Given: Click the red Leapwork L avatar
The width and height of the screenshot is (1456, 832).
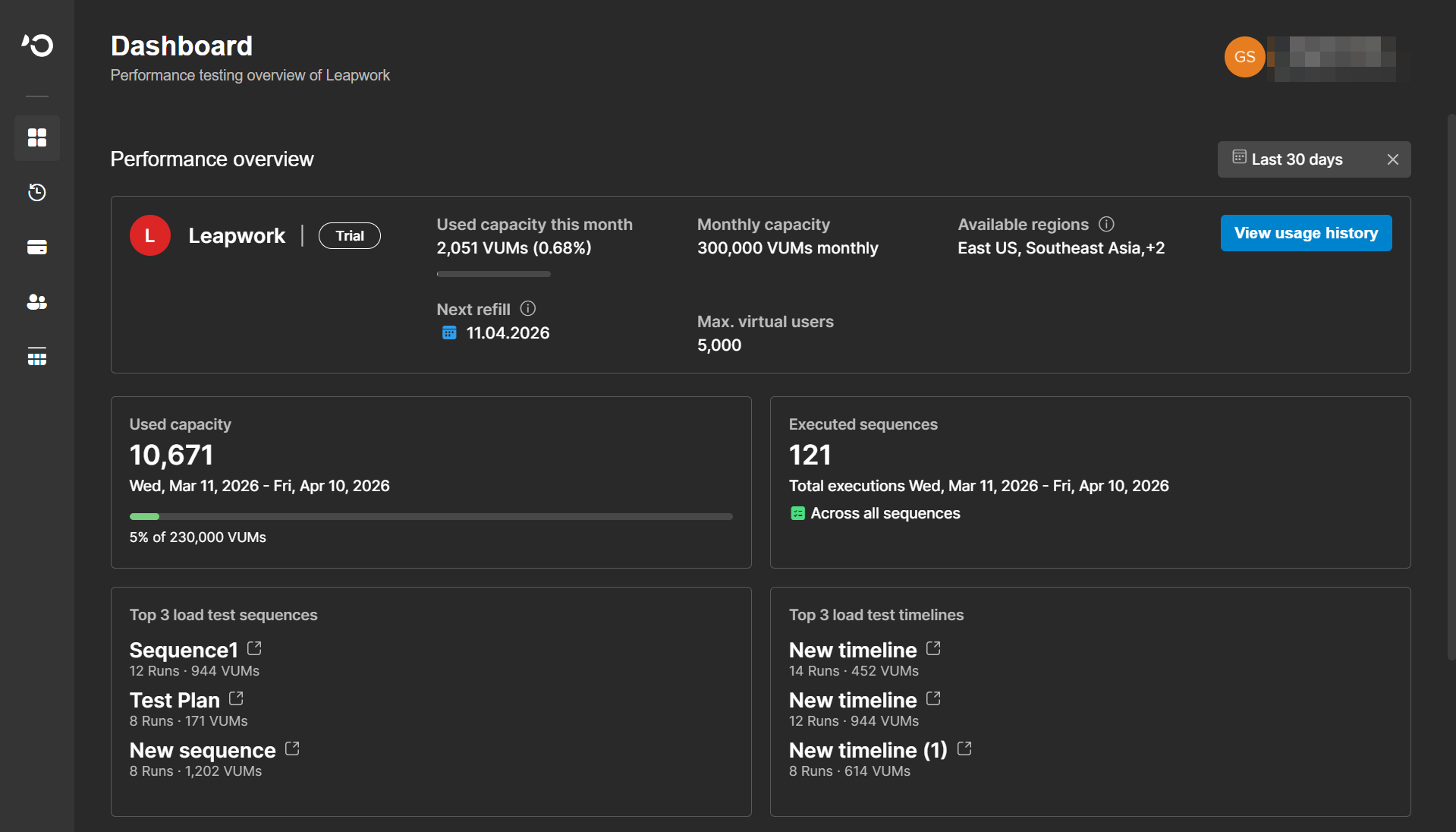Looking at the screenshot, I should (x=149, y=236).
